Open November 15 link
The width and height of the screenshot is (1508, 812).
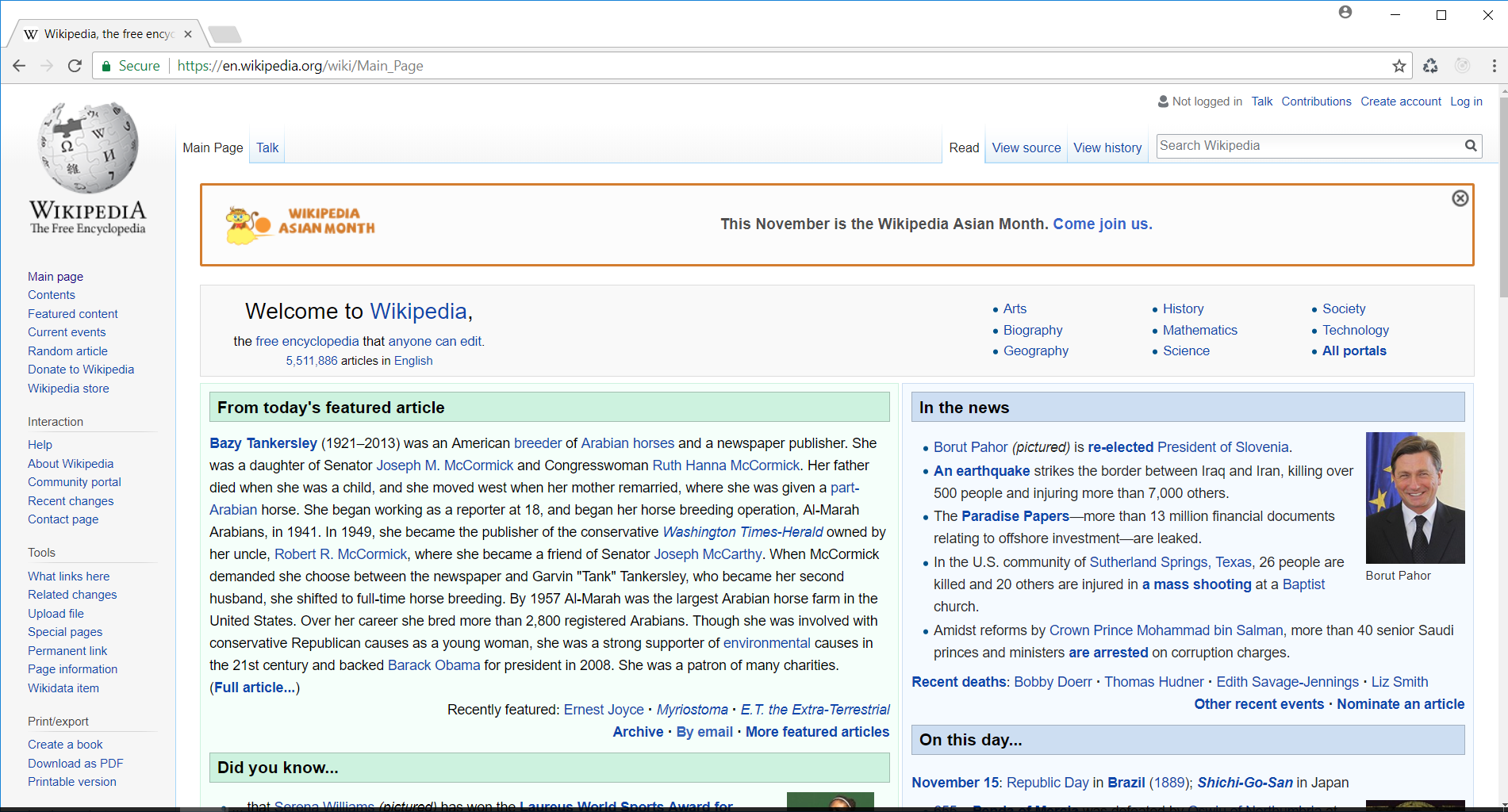[x=955, y=783]
